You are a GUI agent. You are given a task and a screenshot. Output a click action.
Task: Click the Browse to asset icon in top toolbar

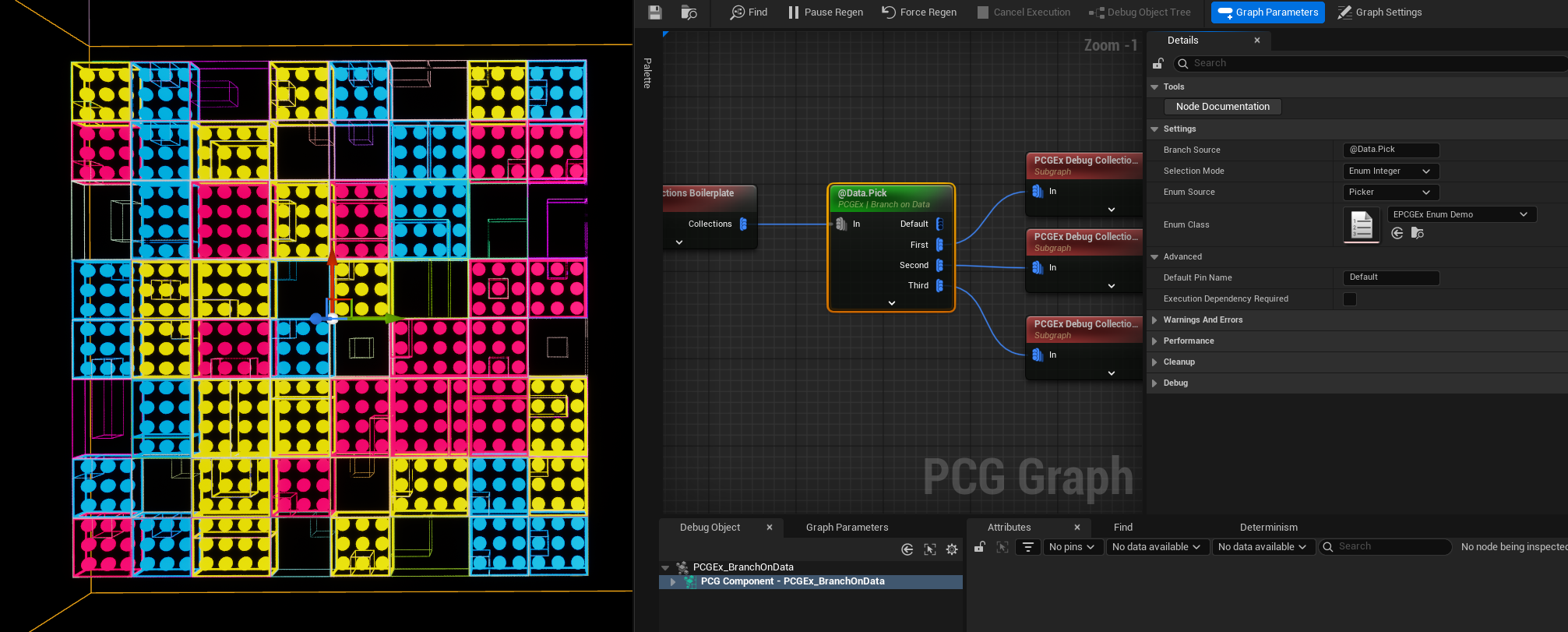click(x=689, y=12)
